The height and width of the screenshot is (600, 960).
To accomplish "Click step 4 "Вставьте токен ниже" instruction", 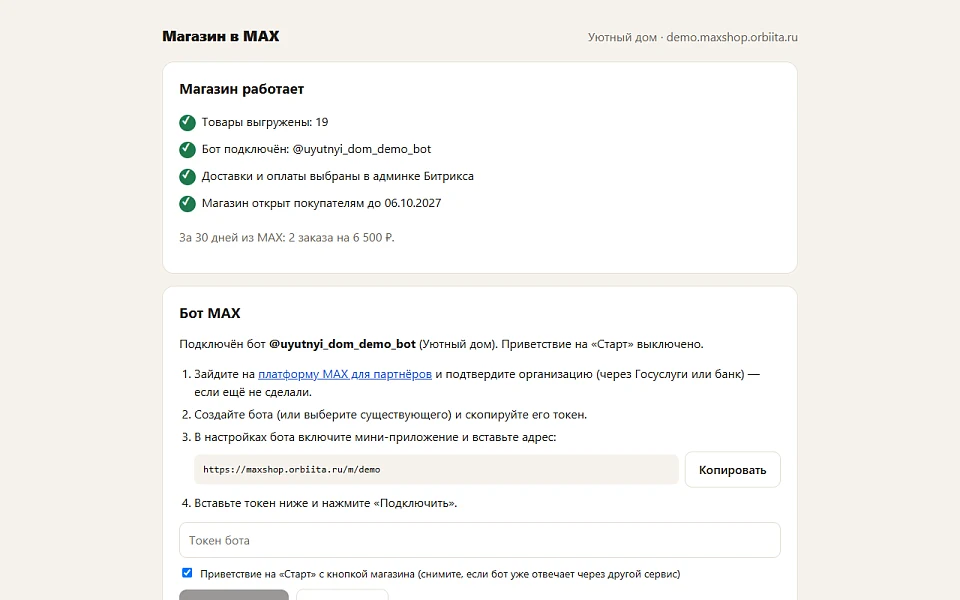I will pos(325,503).
